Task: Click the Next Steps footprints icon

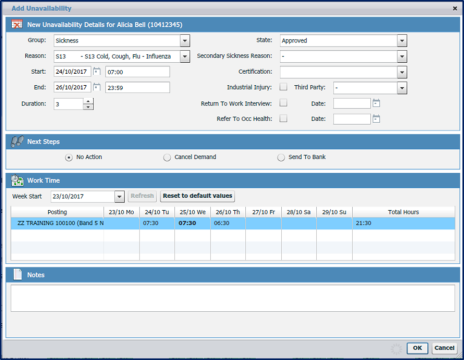Action: coord(17,141)
